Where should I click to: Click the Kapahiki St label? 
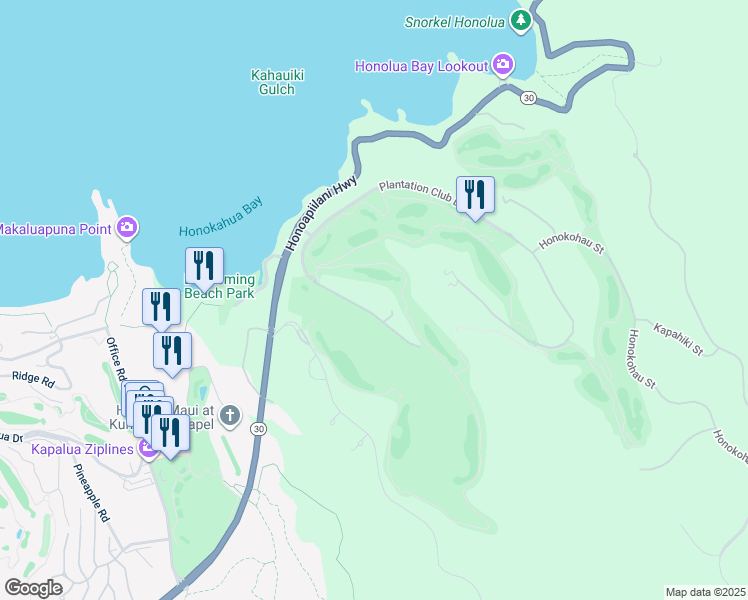click(678, 339)
